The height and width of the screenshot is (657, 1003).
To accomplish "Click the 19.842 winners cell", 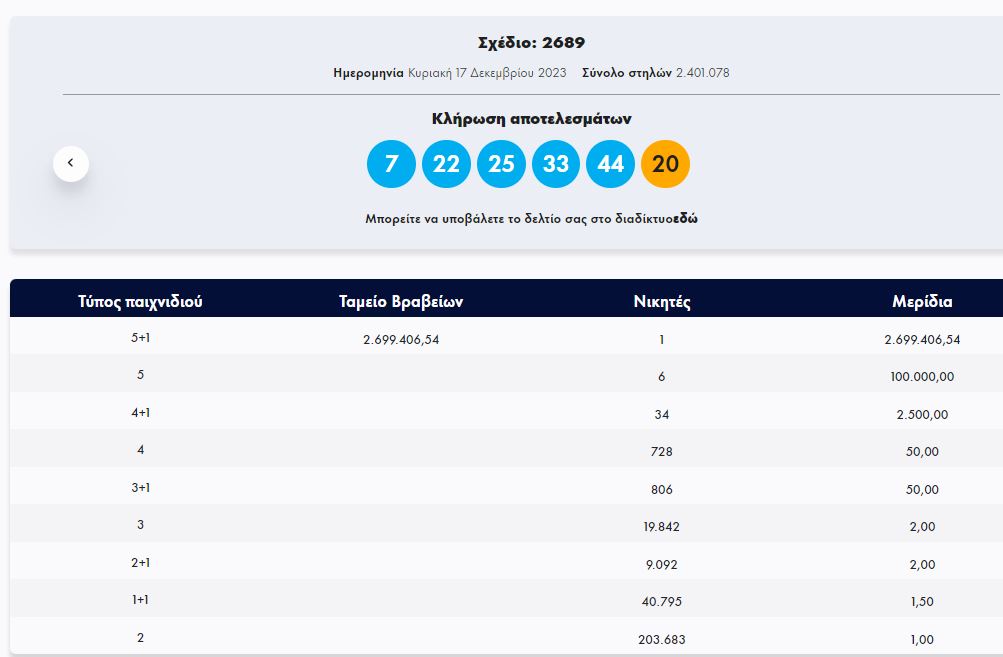I will click(x=662, y=527).
